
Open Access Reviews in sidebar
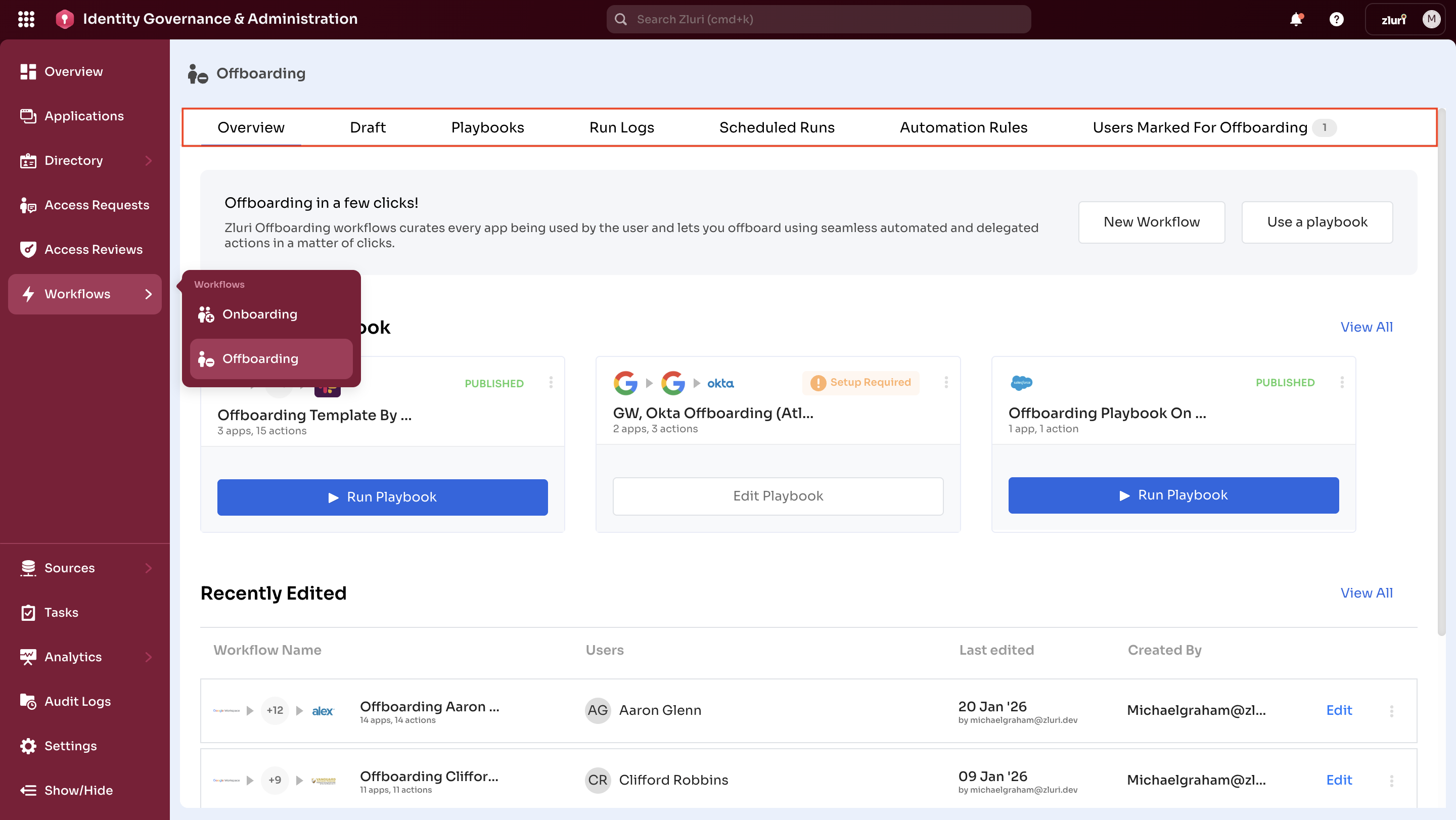pyautogui.click(x=93, y=249)
